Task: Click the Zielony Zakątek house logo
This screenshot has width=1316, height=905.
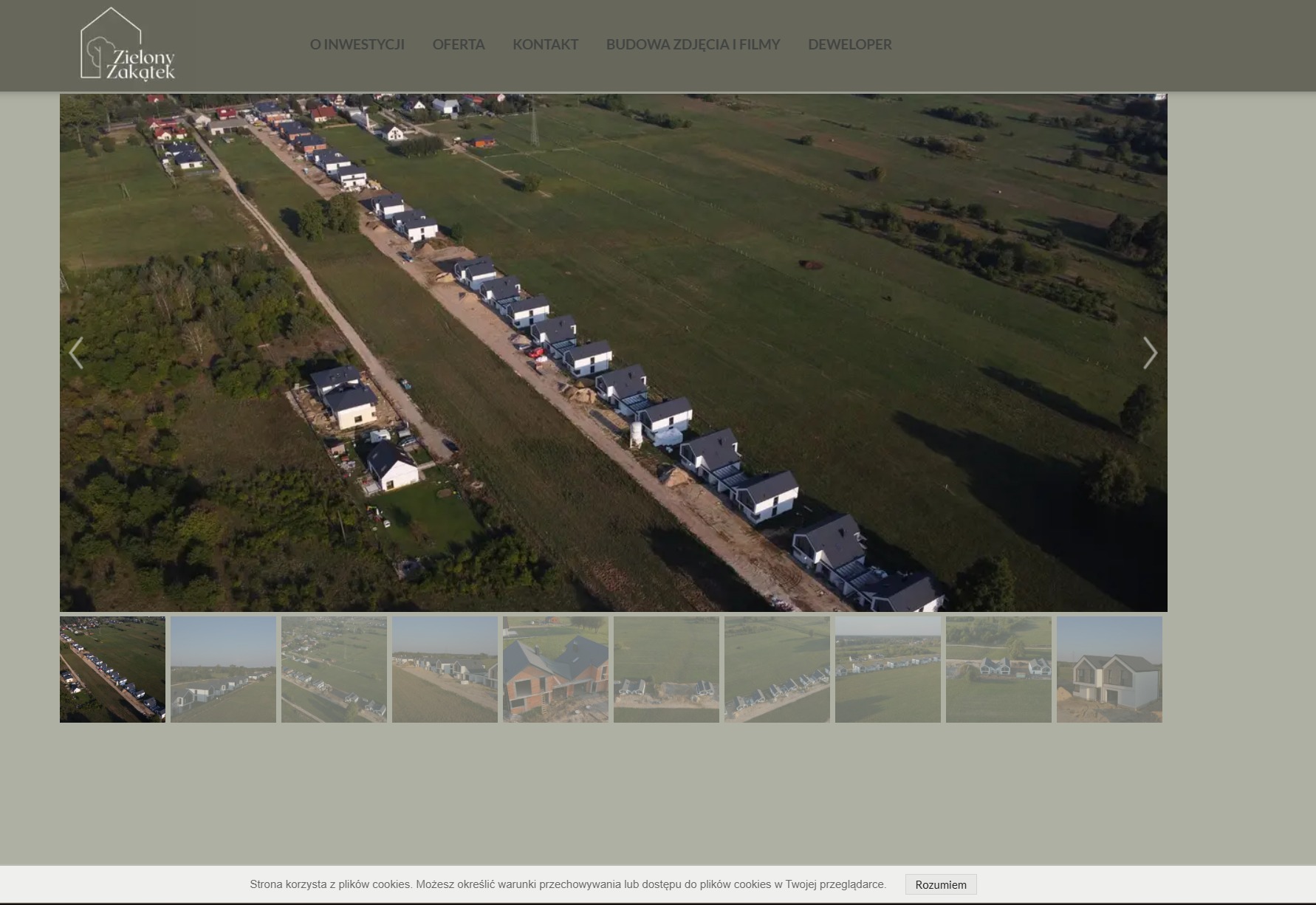Action: point(127,44)
